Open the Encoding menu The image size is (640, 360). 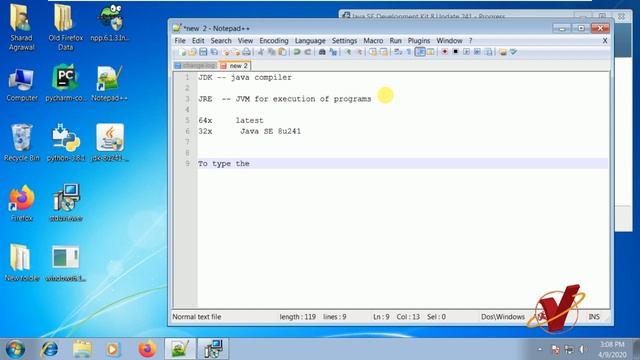274,40
